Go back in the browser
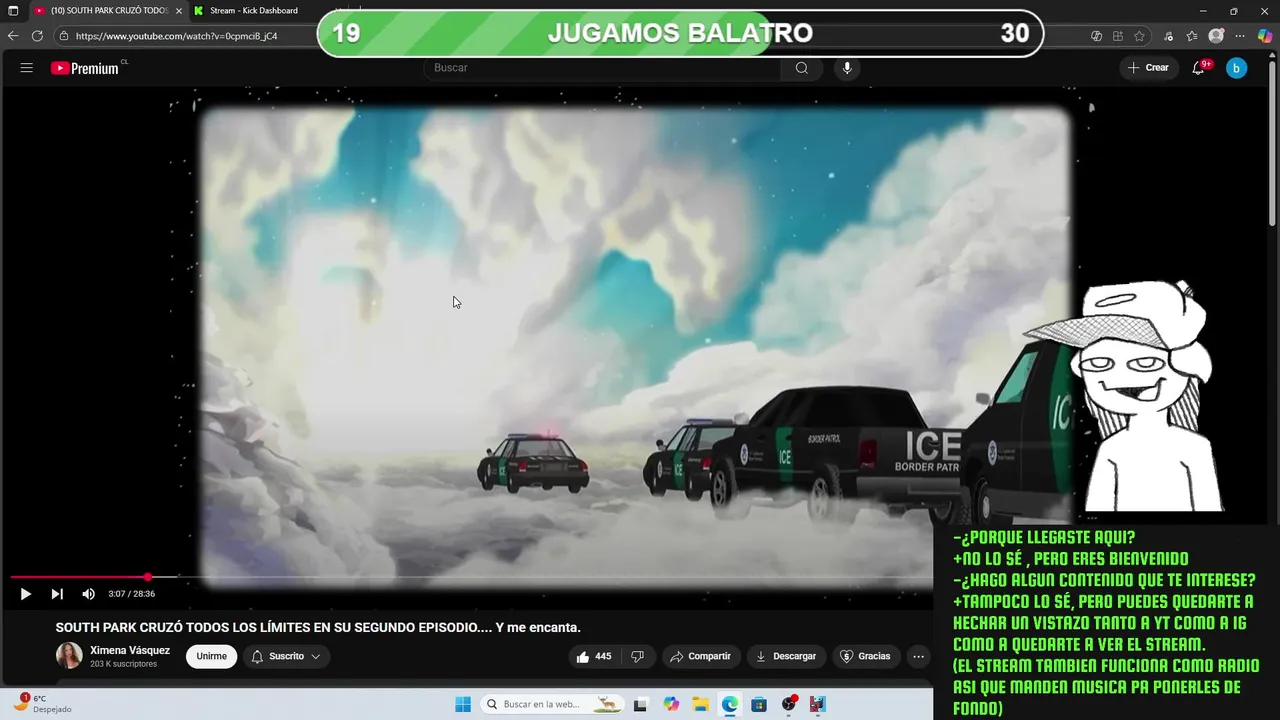 pyautogui.click(x=13, y=36)
